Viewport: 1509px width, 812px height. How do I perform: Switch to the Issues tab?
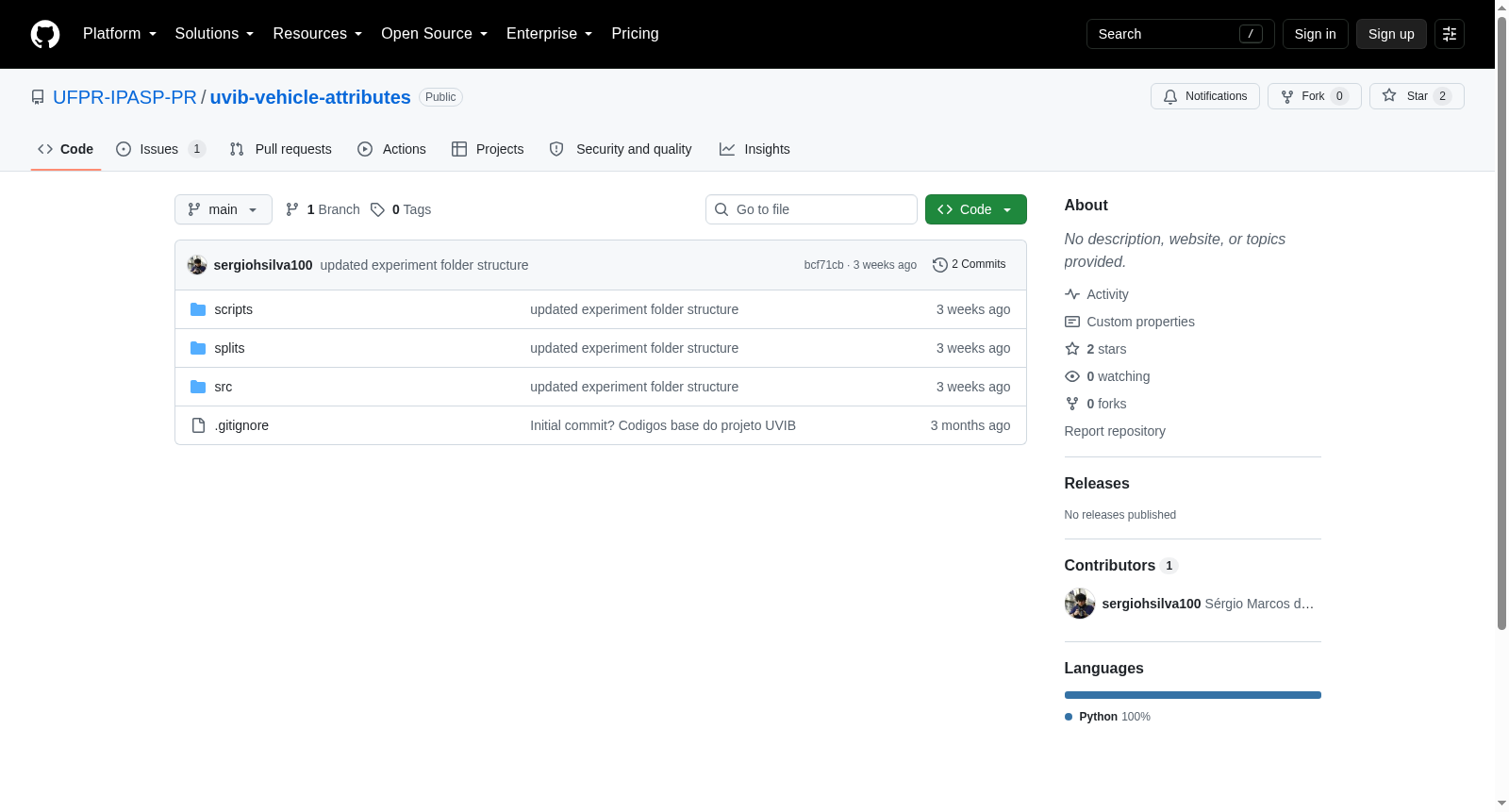click(160, 149)
